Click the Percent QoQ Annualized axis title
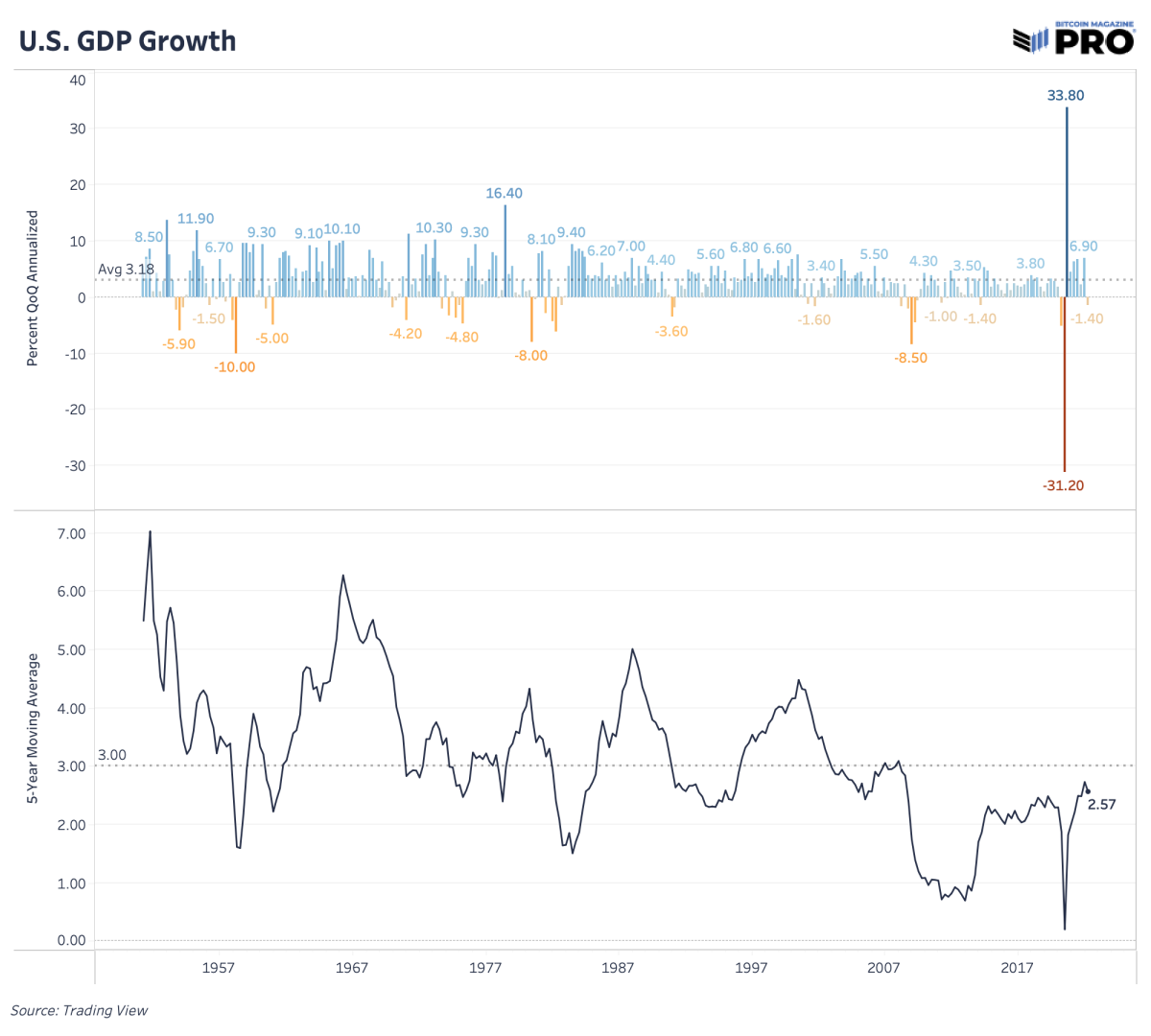 32,288
